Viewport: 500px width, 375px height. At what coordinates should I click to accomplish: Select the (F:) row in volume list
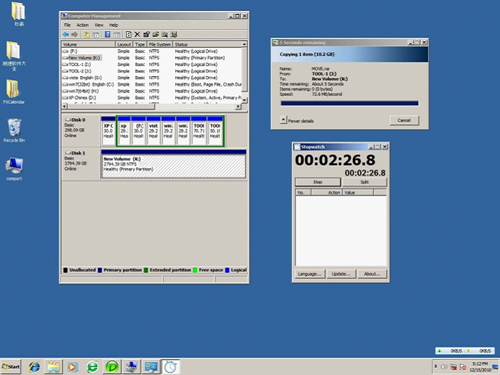click(152, 51)
